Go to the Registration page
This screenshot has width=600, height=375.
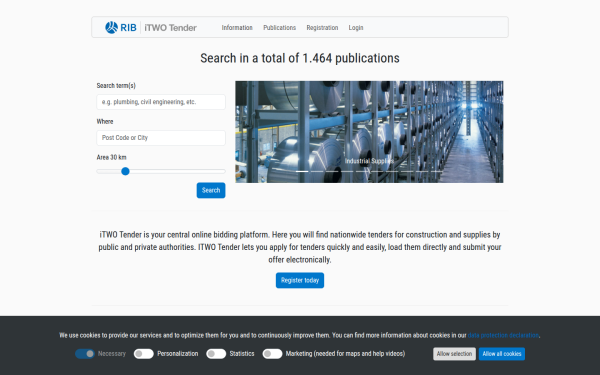click(322, 28)
